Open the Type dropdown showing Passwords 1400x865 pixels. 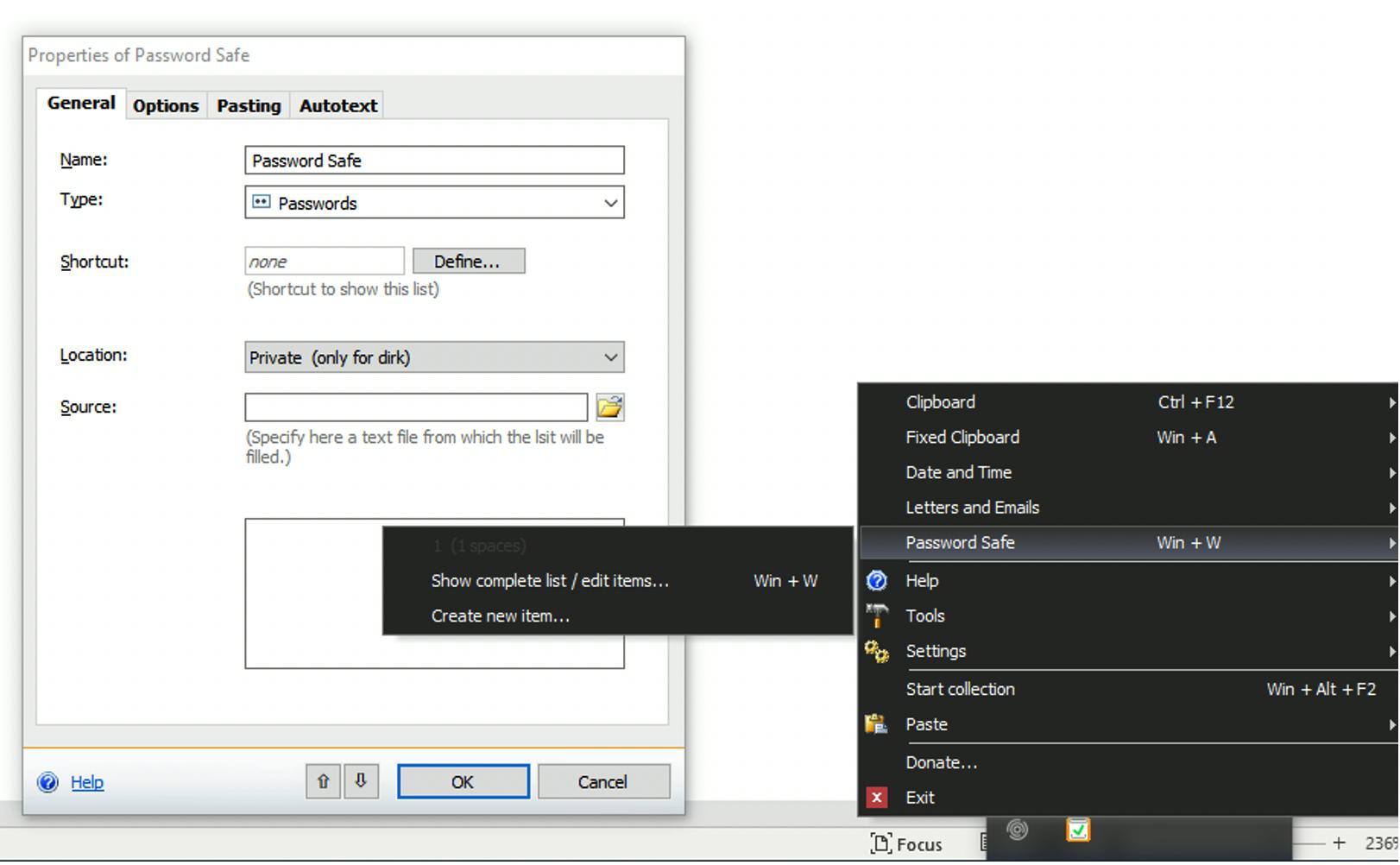point(434,203)
